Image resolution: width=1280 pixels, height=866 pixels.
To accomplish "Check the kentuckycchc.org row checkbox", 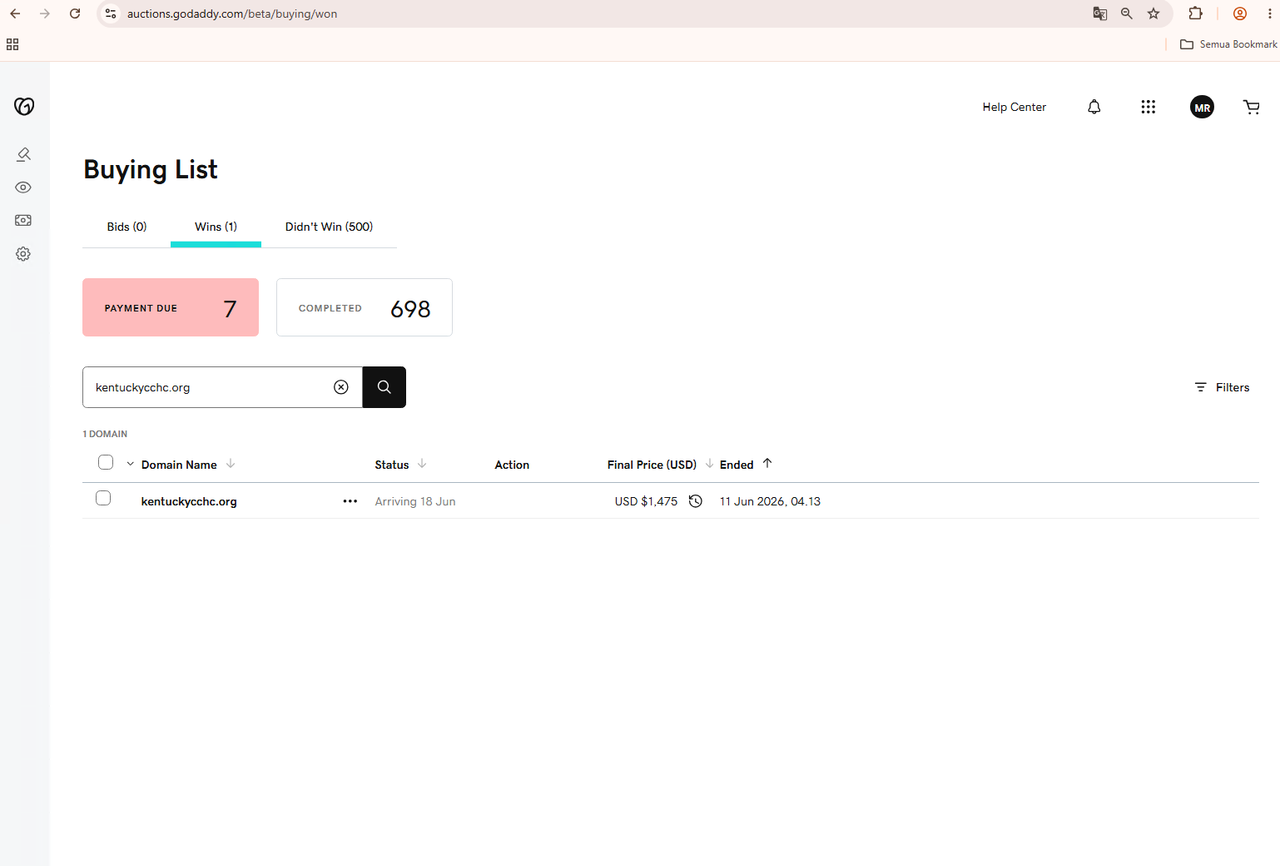I will (103, 498).
